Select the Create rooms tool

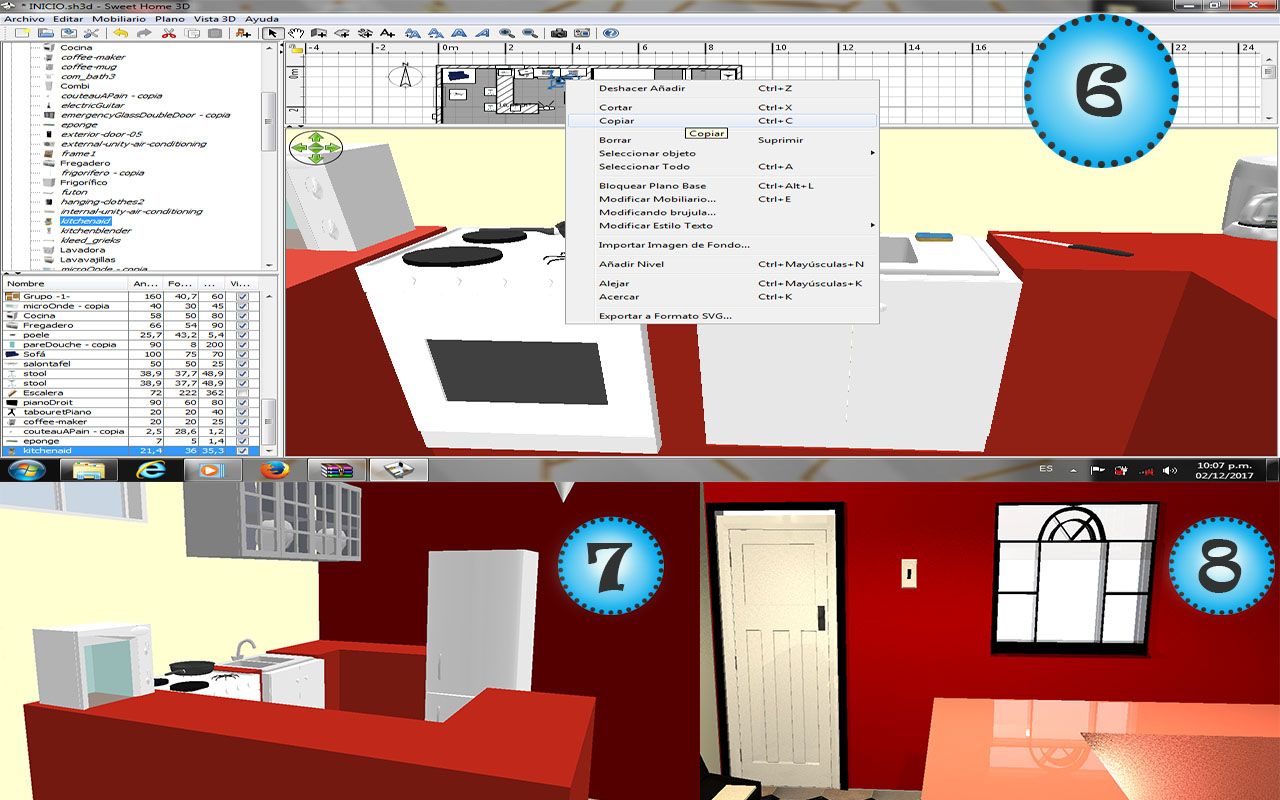pos(342,33)
